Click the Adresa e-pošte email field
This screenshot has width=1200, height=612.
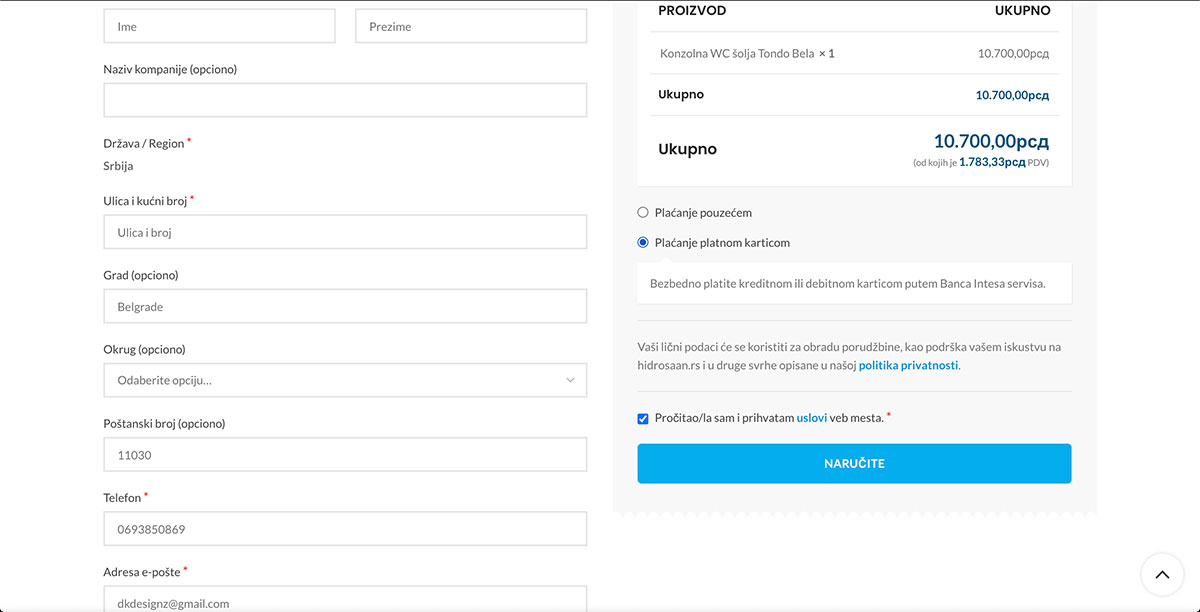click(x=345, y=602)
